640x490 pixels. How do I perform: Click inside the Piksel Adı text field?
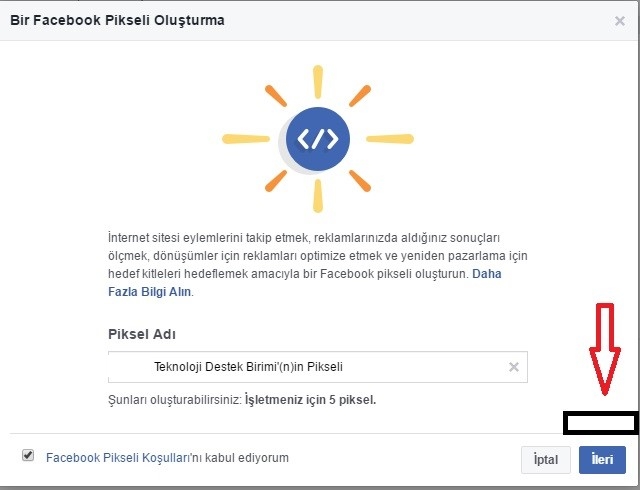318,367
